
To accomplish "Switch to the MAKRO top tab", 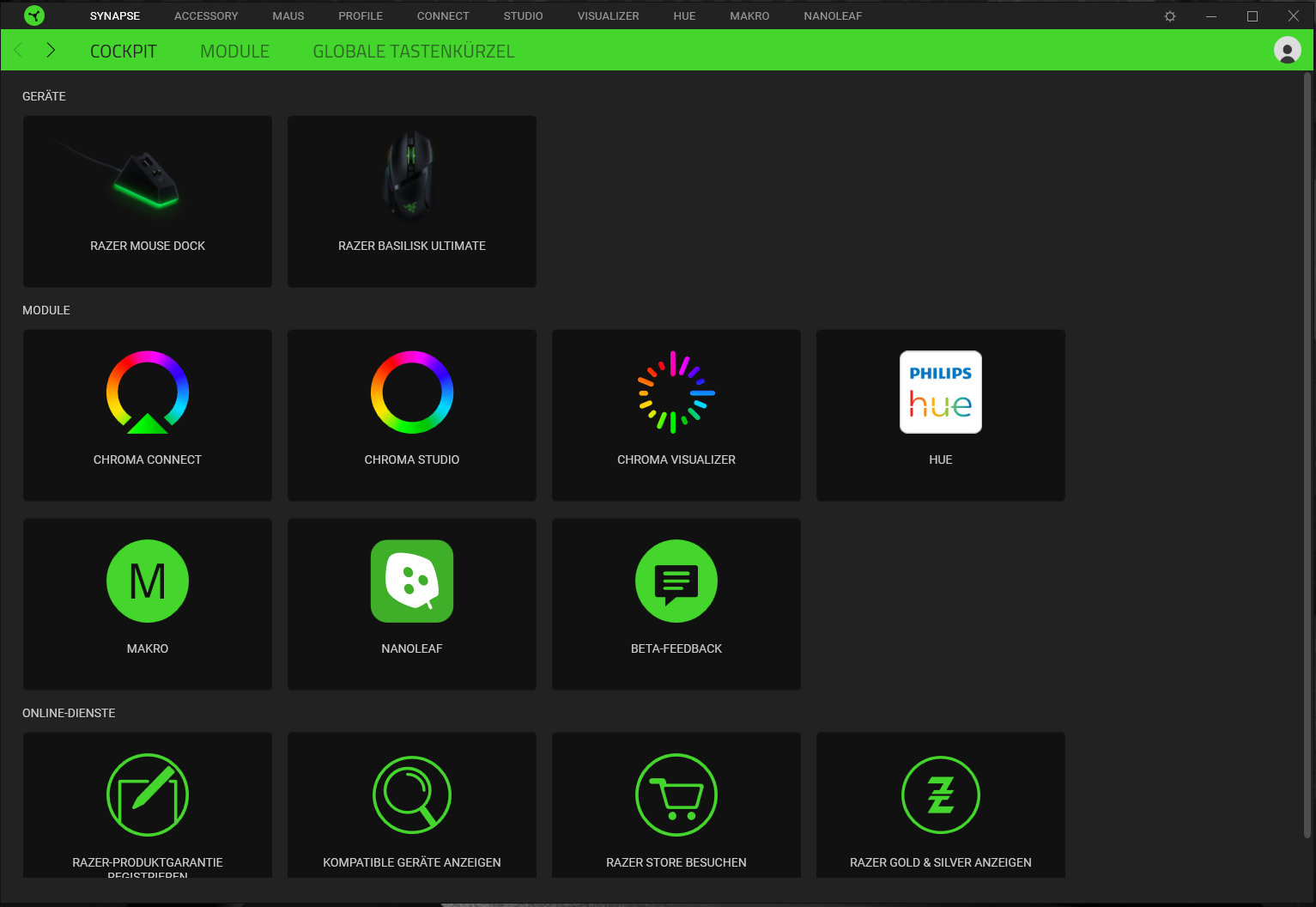I will 749,15.
